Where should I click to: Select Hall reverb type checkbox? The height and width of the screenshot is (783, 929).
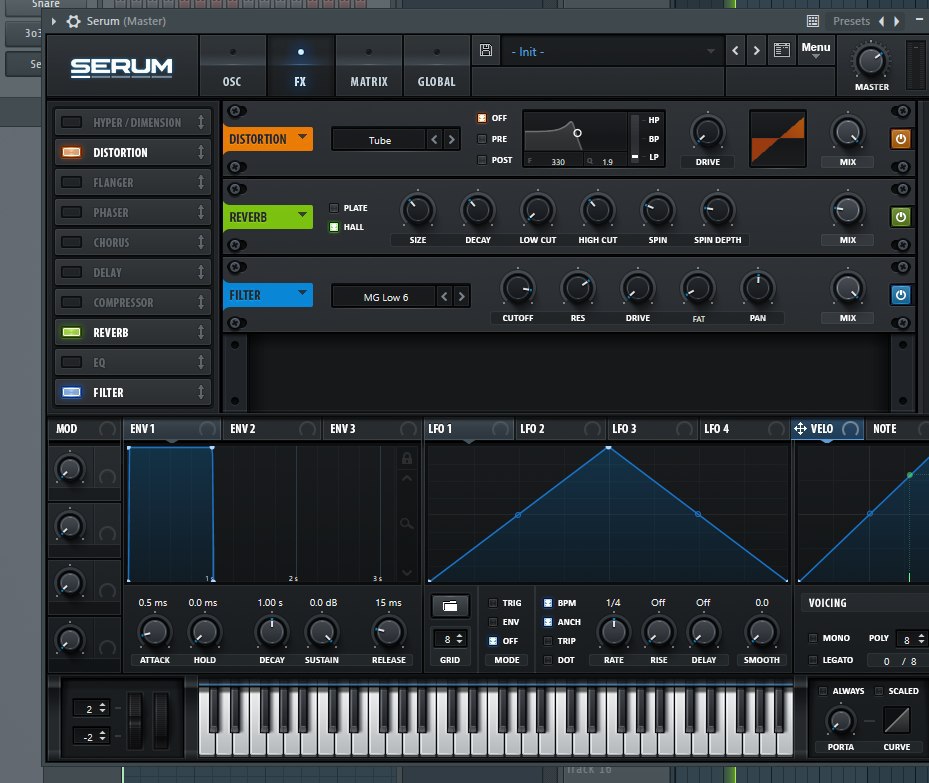click(x=334, y=227)
